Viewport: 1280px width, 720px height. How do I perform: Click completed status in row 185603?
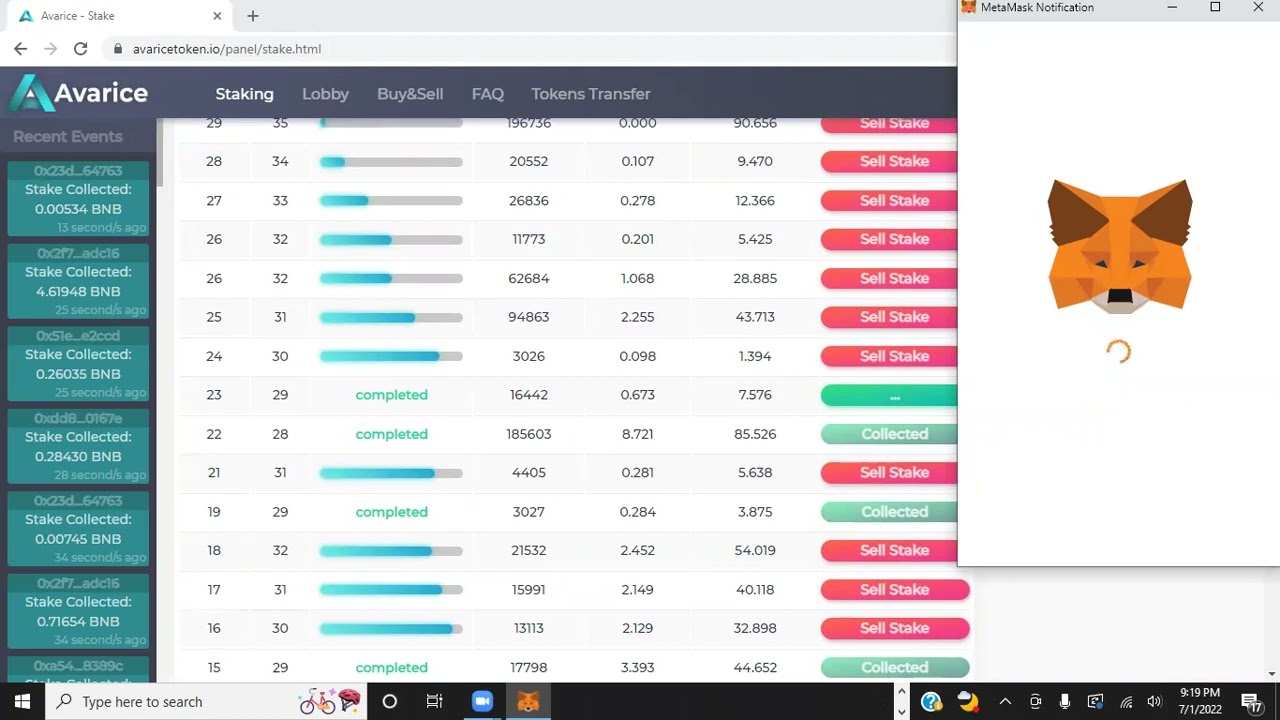click(x=391, y=434)
